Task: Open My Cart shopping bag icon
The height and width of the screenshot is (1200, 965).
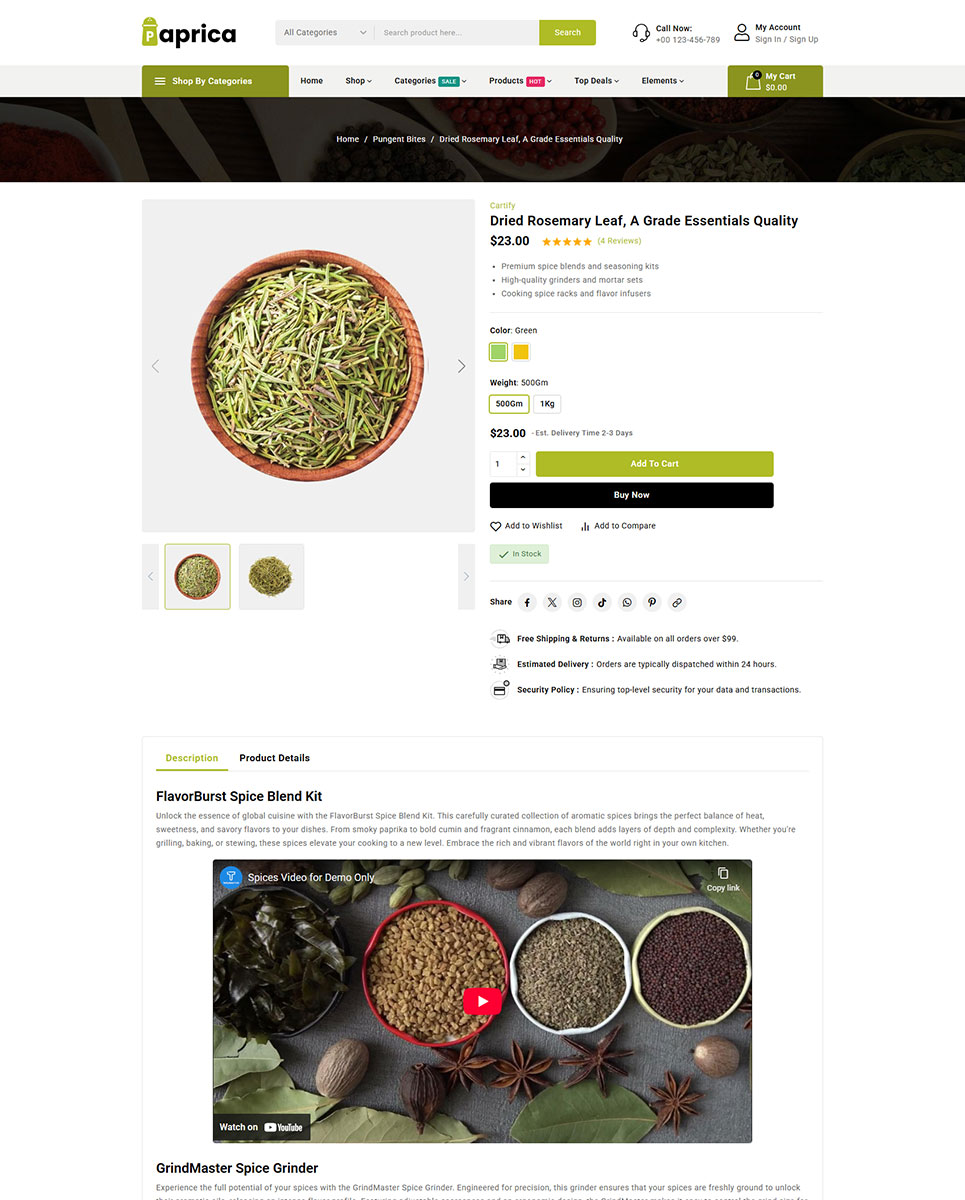Action: (753, 81)
